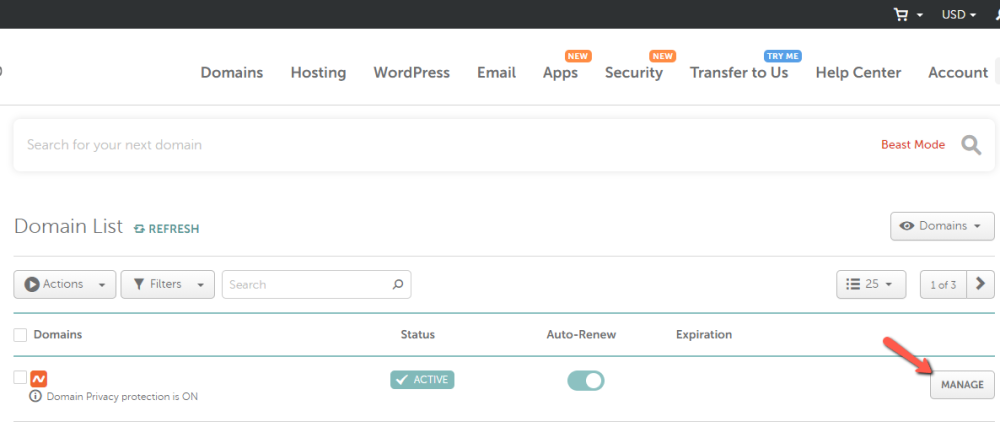
Task: Click the 1 of 3 page indicator
Action: 943,284
